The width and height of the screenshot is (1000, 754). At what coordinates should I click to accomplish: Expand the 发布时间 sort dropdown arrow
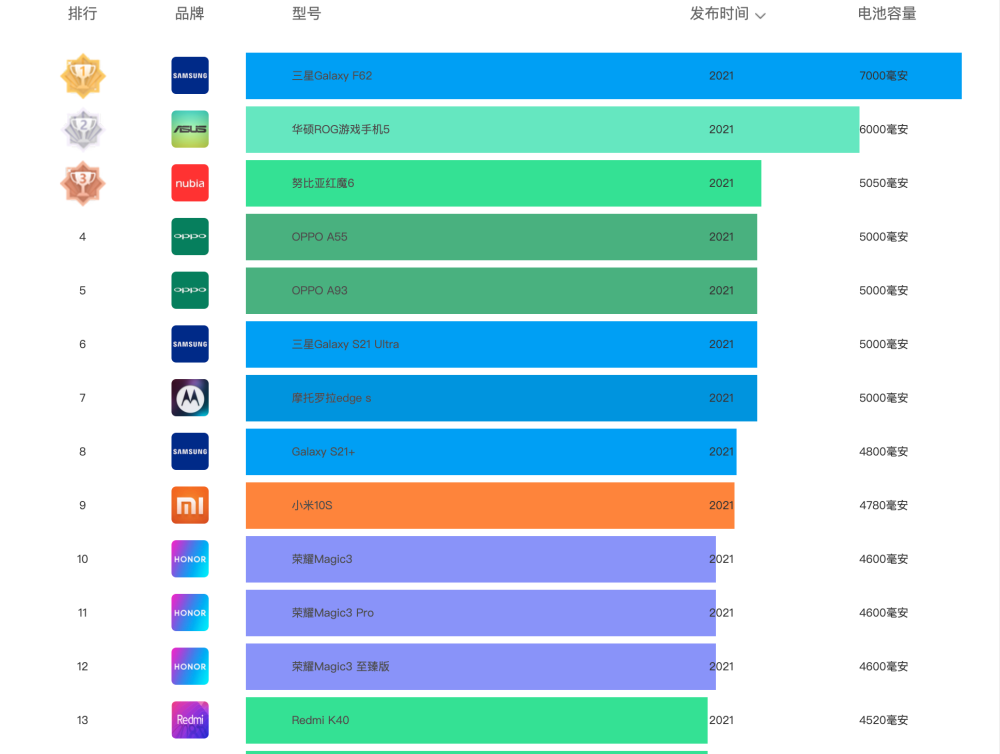click(x=761, y=15)
